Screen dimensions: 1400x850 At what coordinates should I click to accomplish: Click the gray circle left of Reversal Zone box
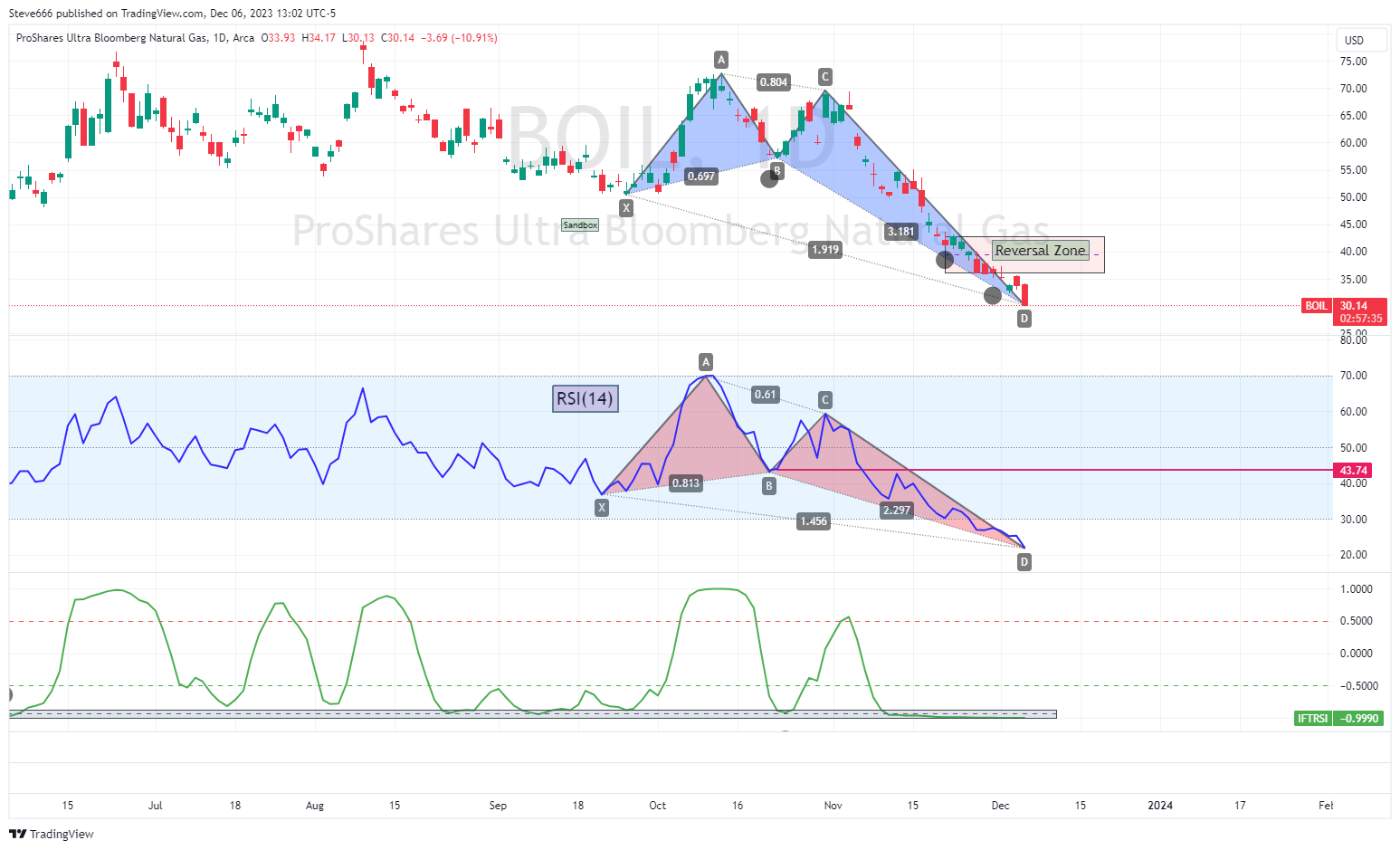point(945,261)
